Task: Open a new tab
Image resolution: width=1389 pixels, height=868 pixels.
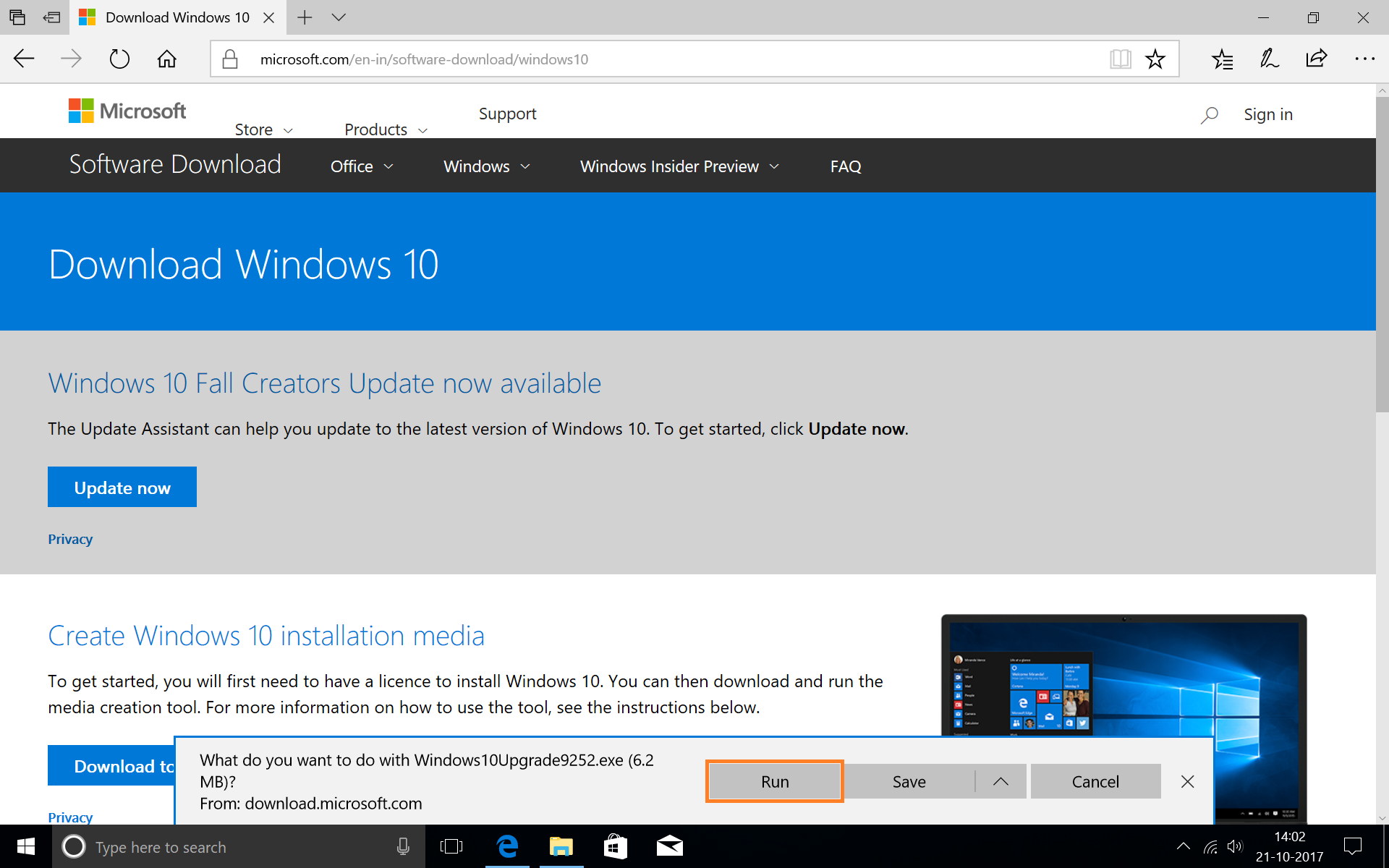Action: point(305,17)
